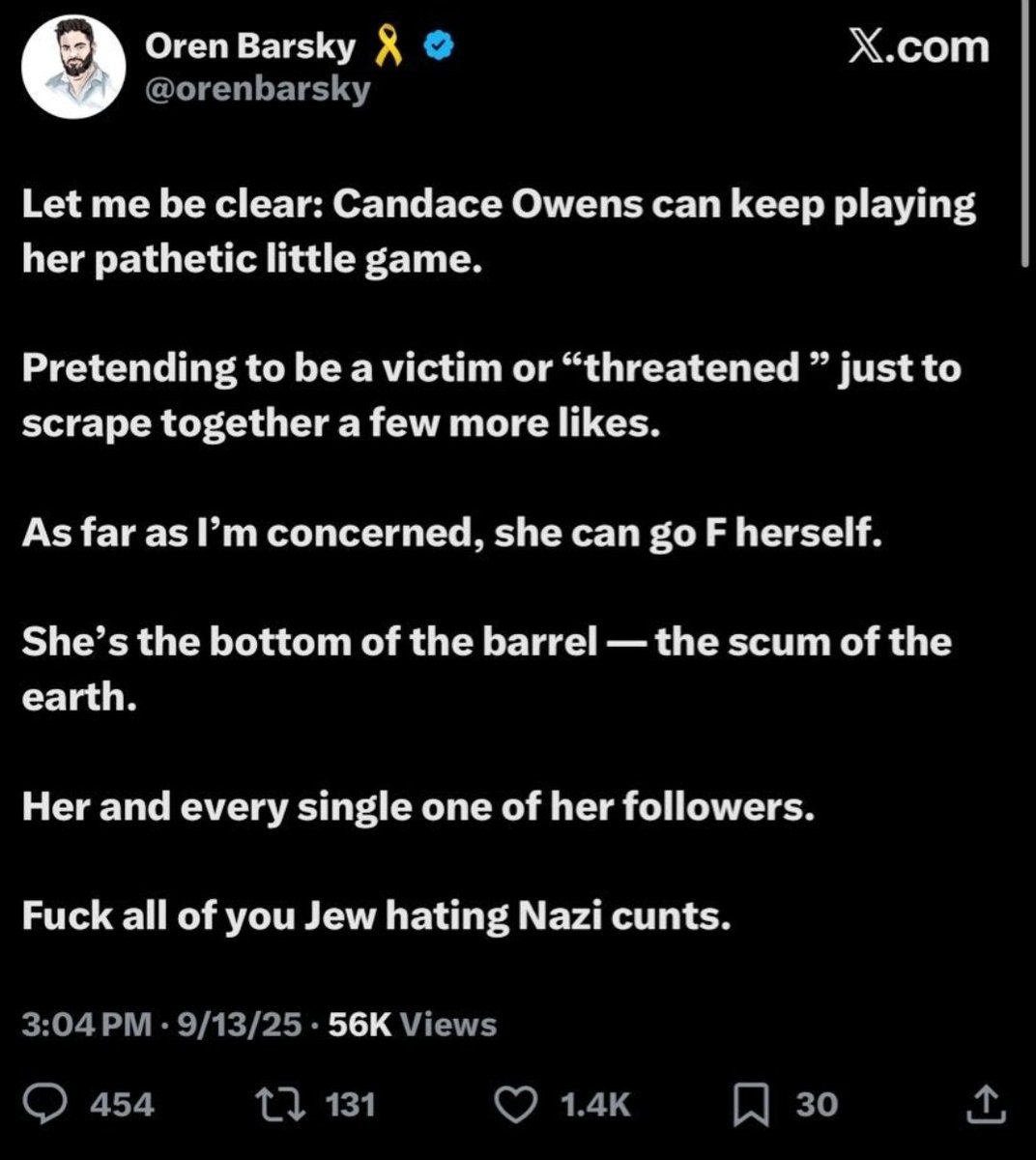Click the 9/13/25 post date

235,1025
